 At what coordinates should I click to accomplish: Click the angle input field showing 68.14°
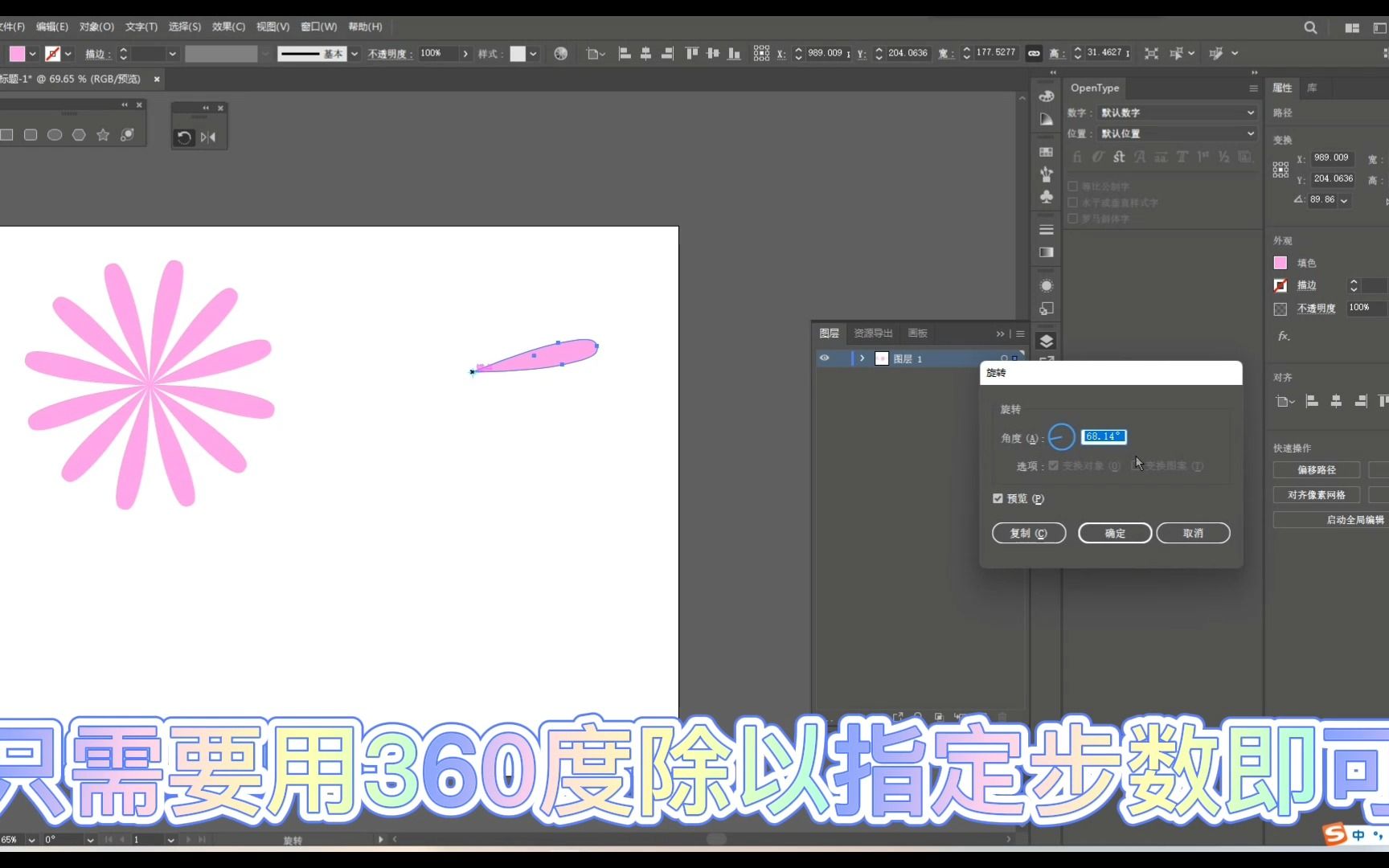[1104, 436]
